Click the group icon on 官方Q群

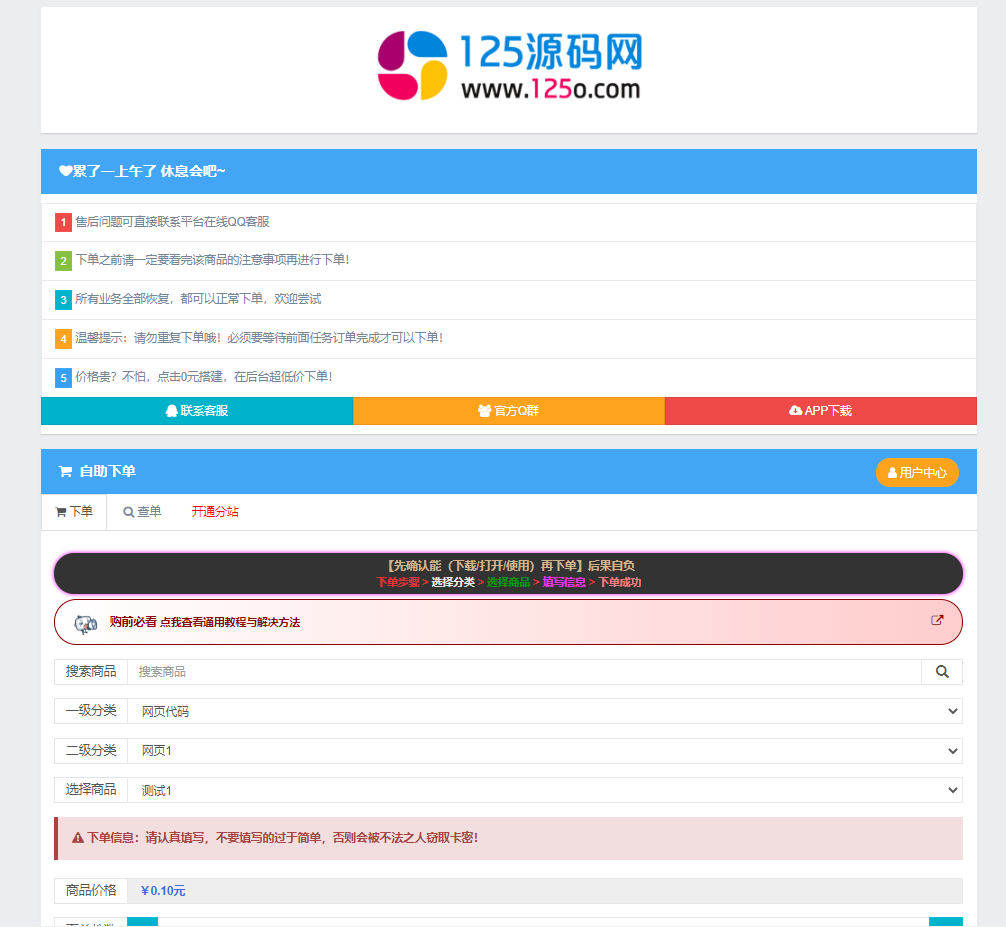(x=484, y=411)
